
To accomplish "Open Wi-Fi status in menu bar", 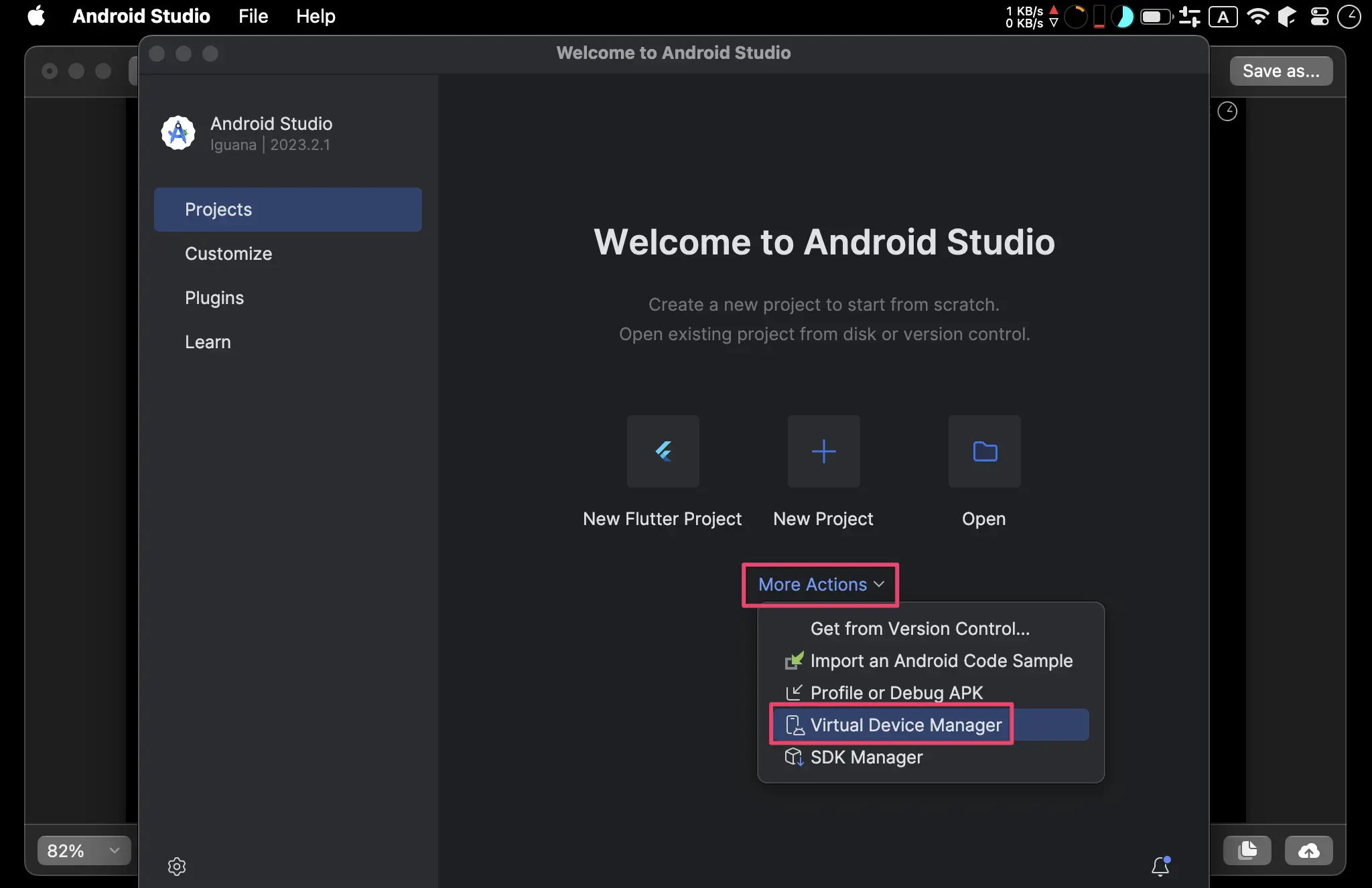I will tap(1258, 16).
